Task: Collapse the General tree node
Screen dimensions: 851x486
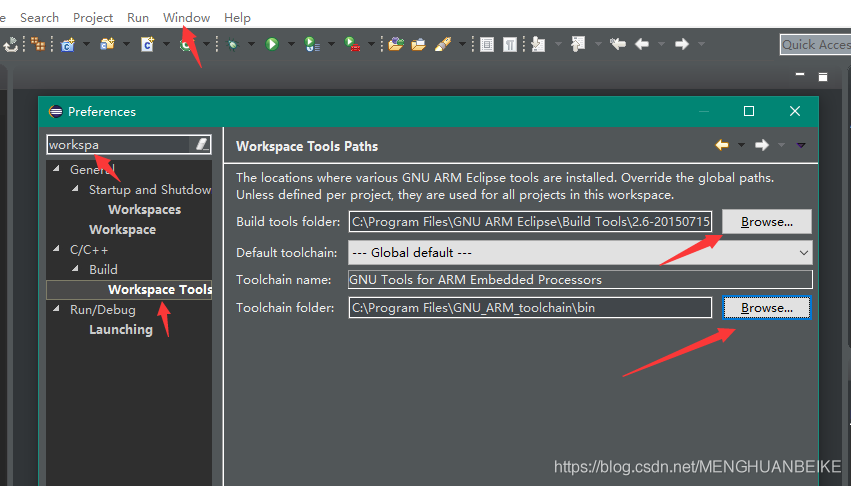Action: pyautogui.click(x=56, y=169)
